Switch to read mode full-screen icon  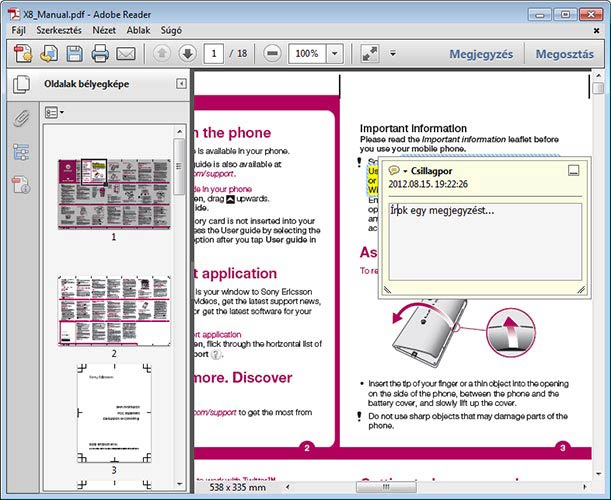[370, 53]
